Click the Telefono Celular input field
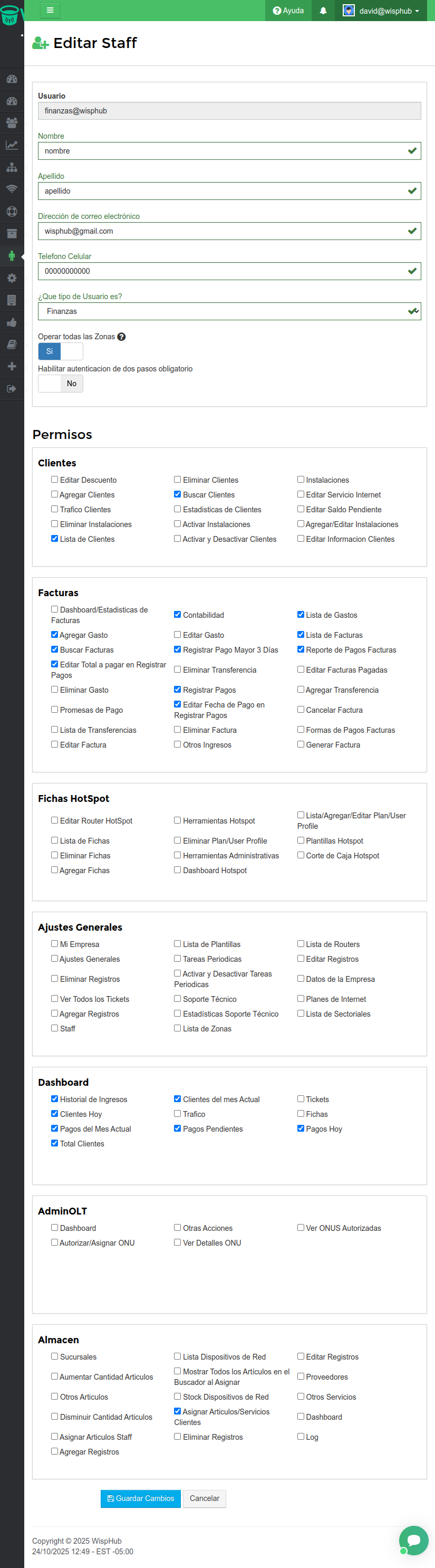The image size is (435, 1568). [223, 271]
